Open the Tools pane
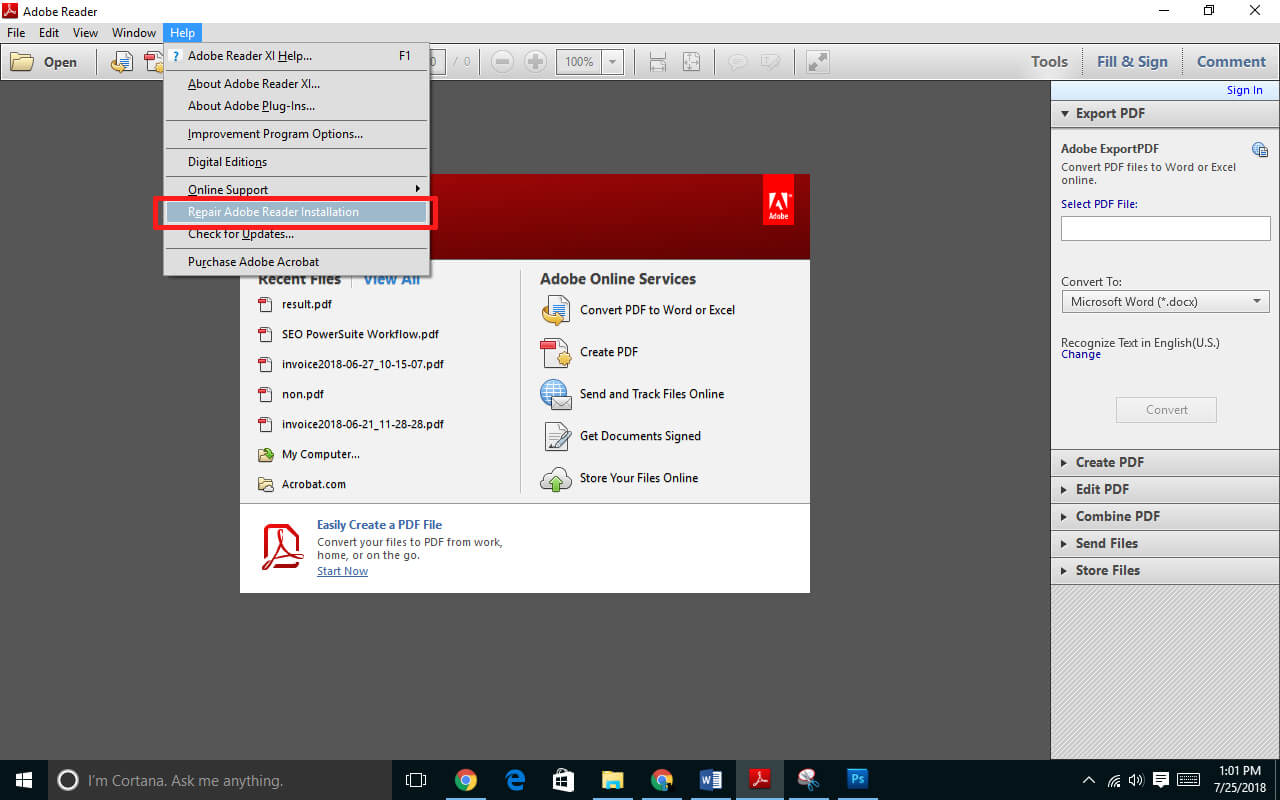1280x800 pixels. 1049,62
